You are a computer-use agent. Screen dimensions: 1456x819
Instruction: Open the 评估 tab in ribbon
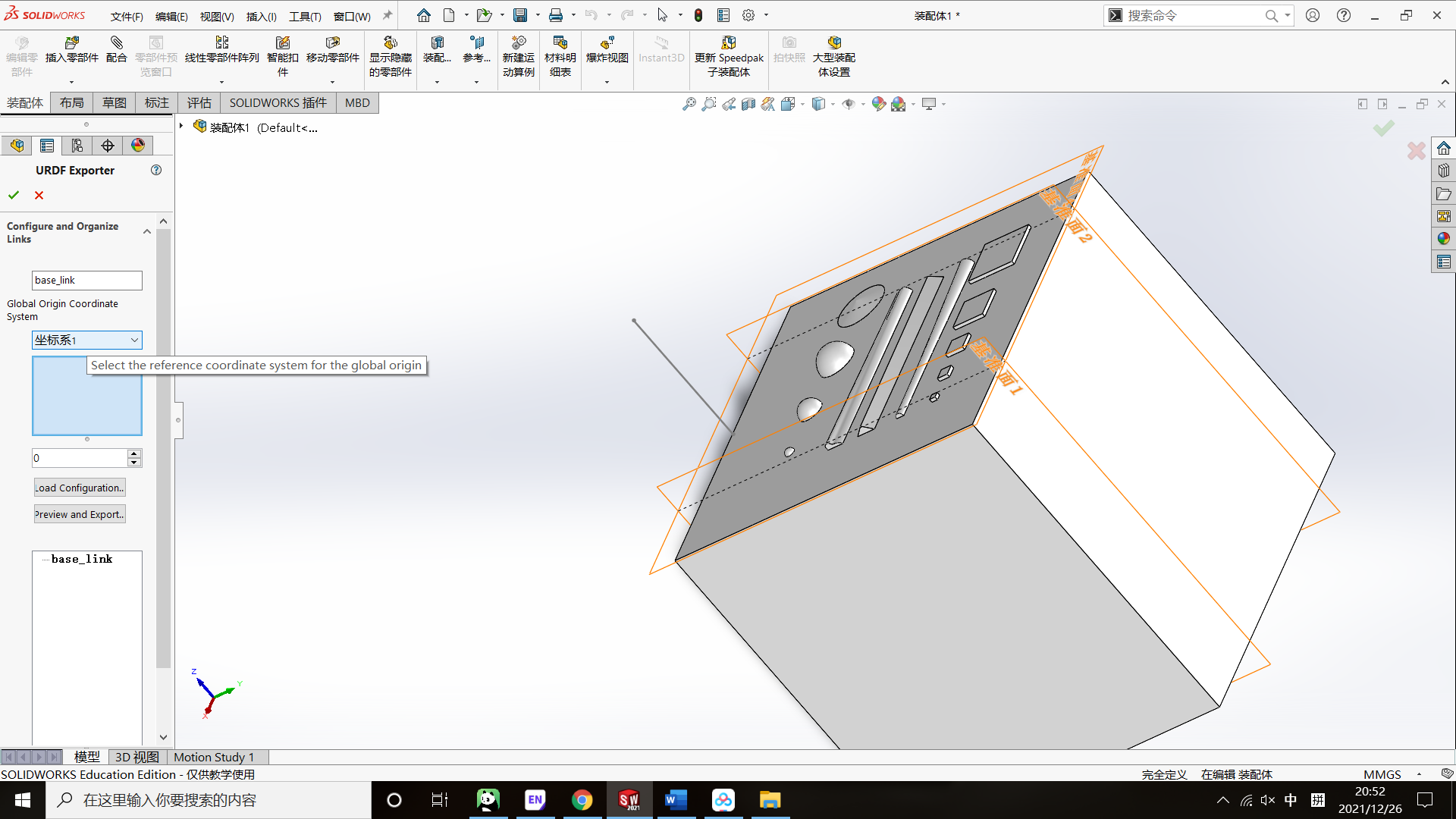click(199, 103)
